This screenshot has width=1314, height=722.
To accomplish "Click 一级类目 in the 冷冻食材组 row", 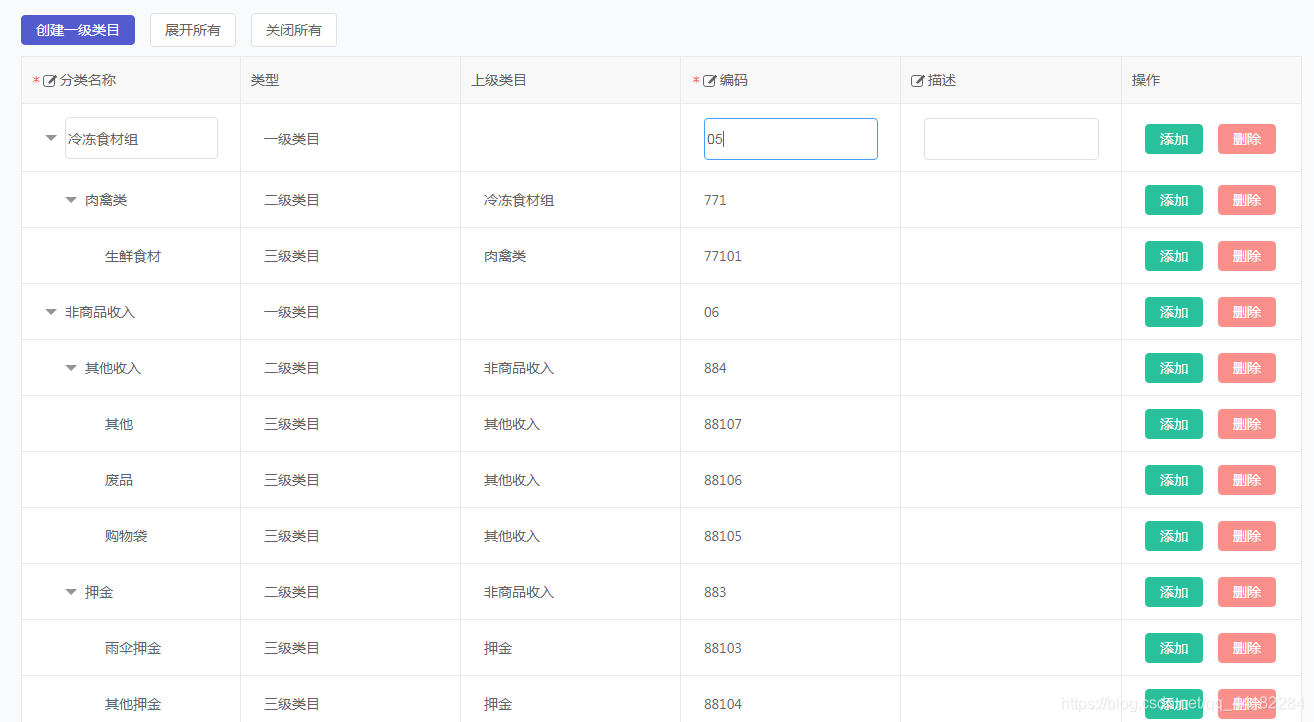I will click(292, 139).
